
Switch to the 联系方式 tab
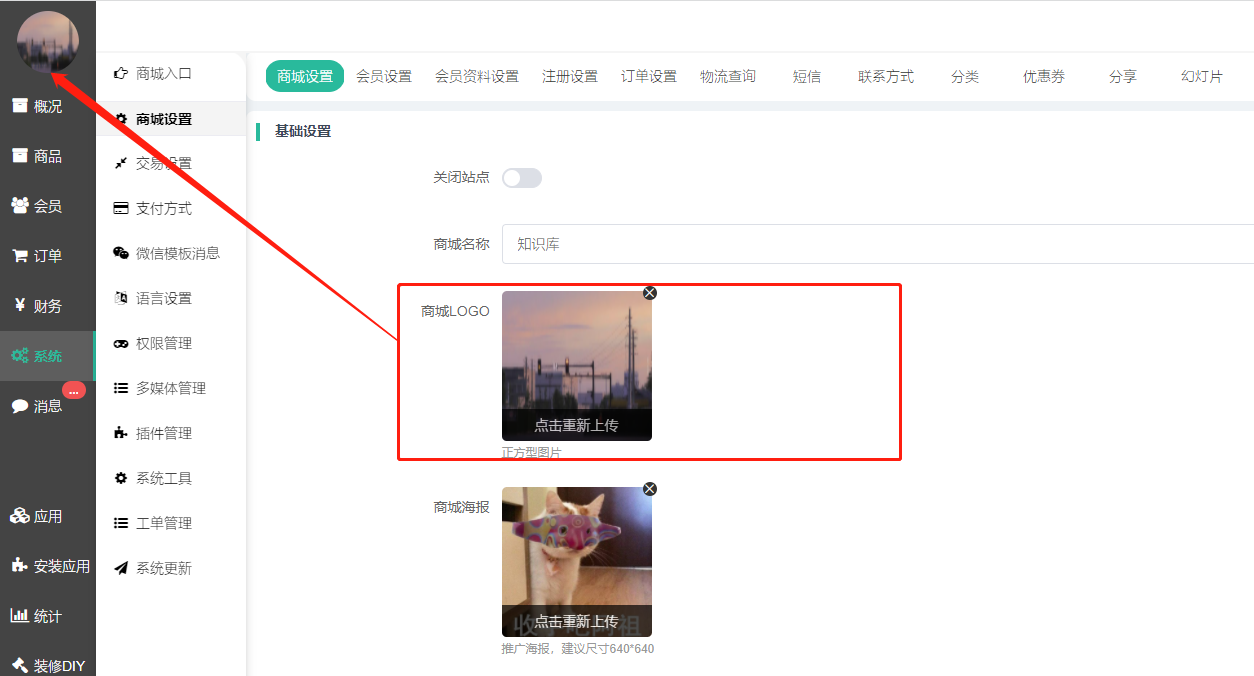click(x=886, y=76)
